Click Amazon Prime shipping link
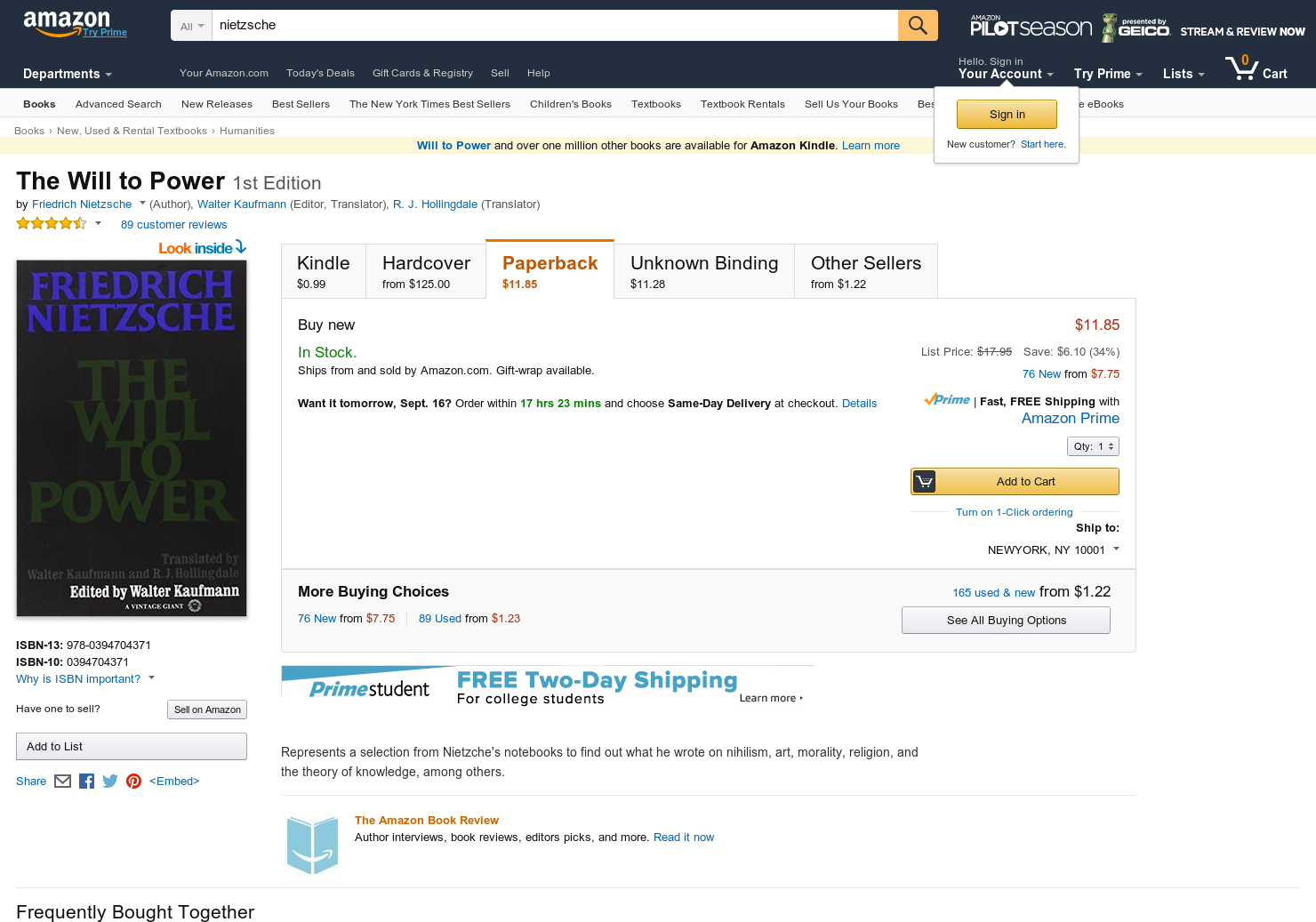1316x922 pixels. pyautogui.click(x=1071, y=419)
